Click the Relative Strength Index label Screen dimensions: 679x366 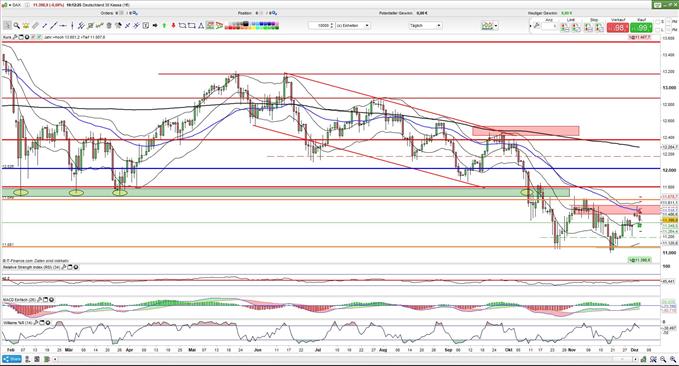click(31, 267)
